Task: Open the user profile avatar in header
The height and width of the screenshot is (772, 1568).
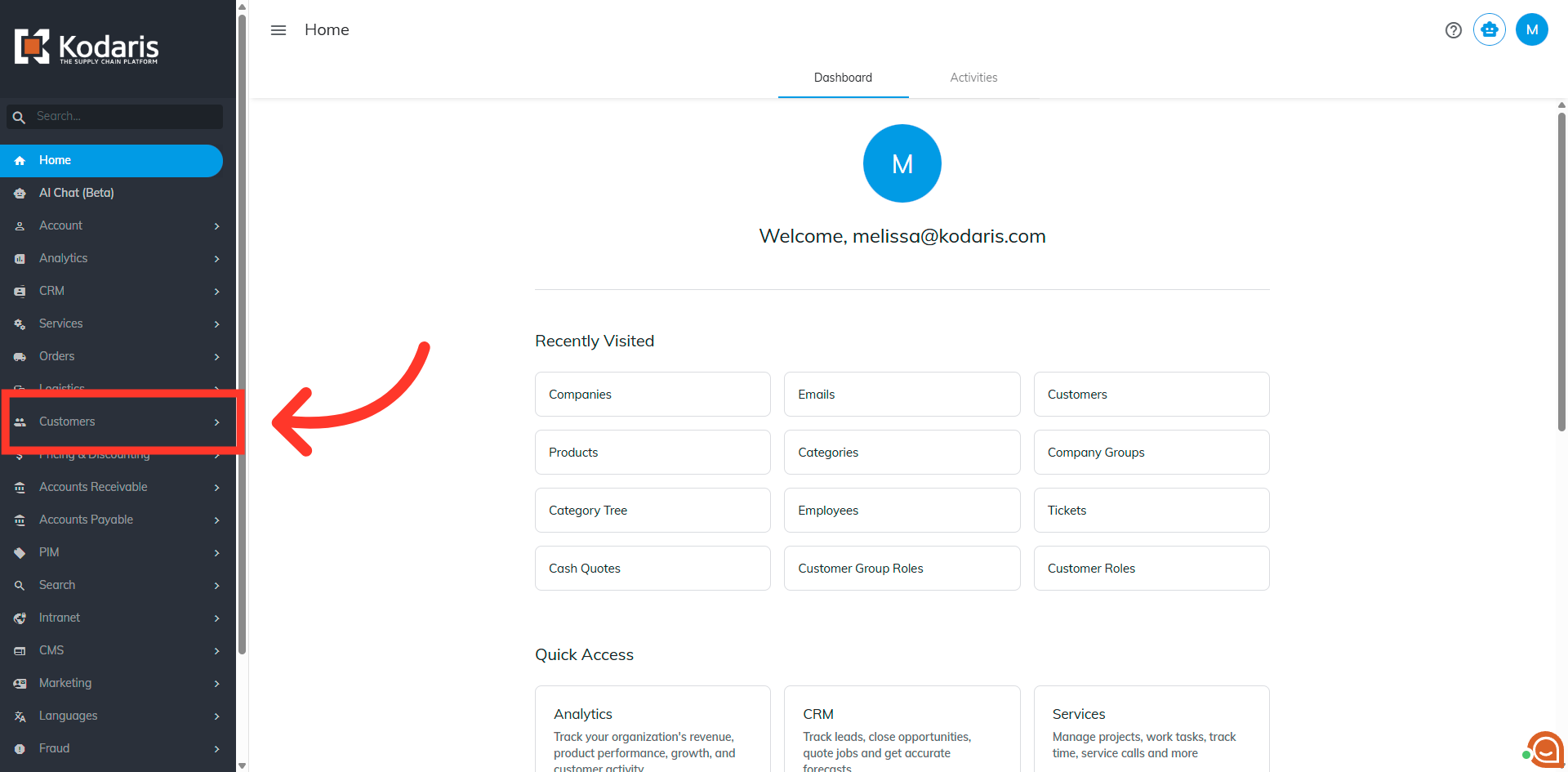Action: pyautogui.click(x=1532, y=29)
